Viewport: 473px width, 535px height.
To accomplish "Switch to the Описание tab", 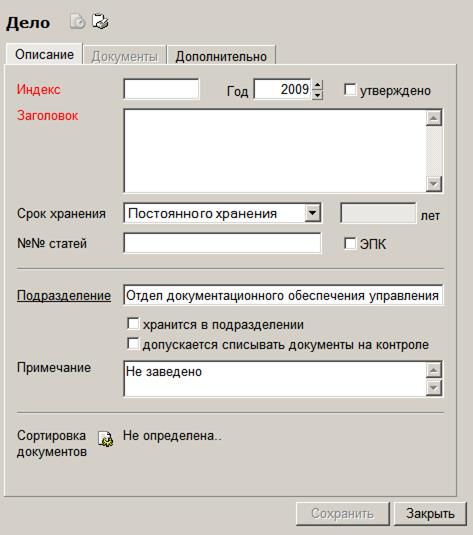I will 44,54.
